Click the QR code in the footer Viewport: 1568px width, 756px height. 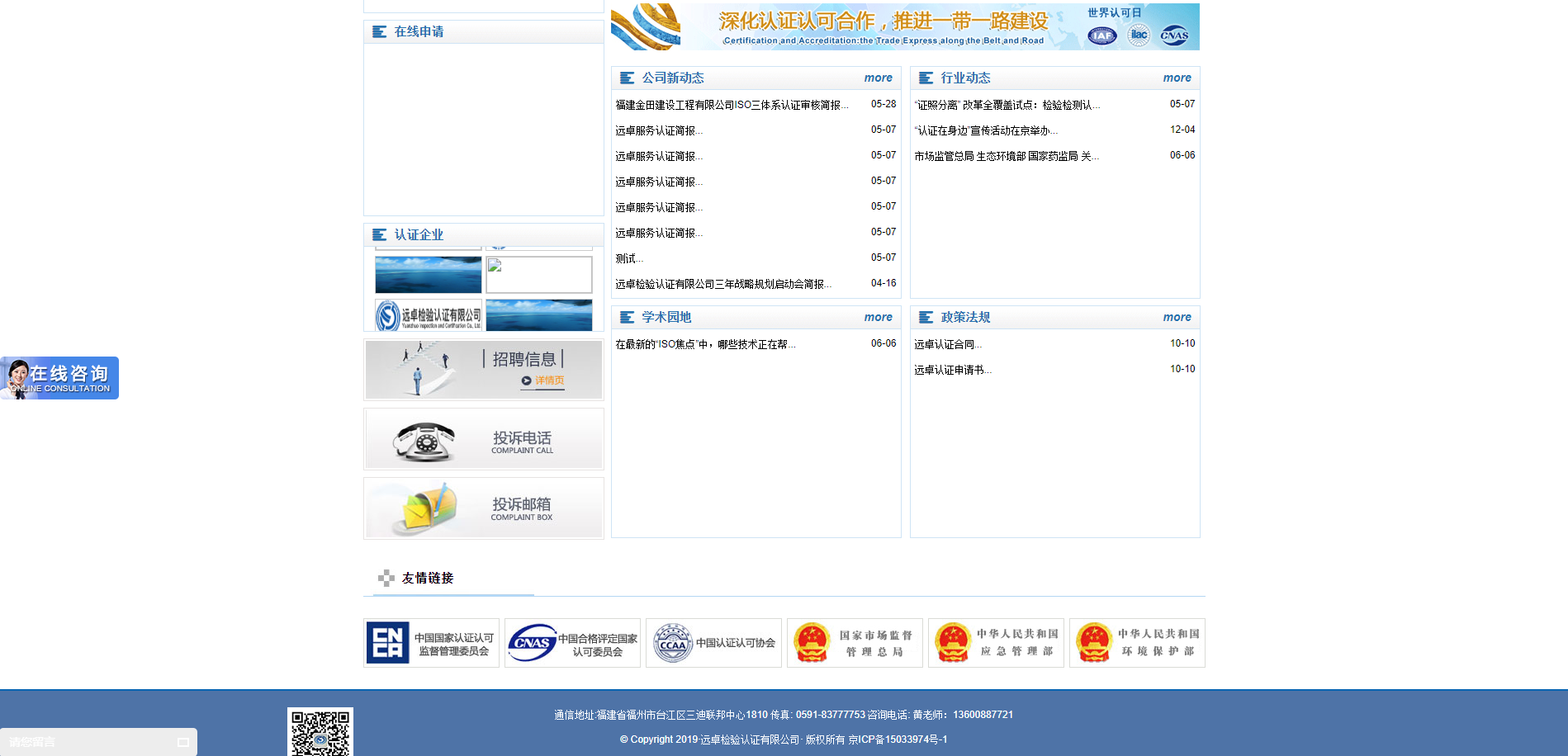coord(320,732)
